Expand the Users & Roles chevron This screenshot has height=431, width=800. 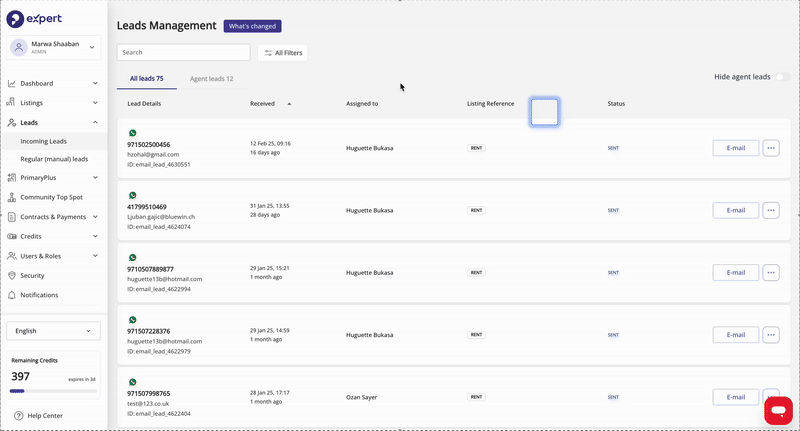pos(95,256)
